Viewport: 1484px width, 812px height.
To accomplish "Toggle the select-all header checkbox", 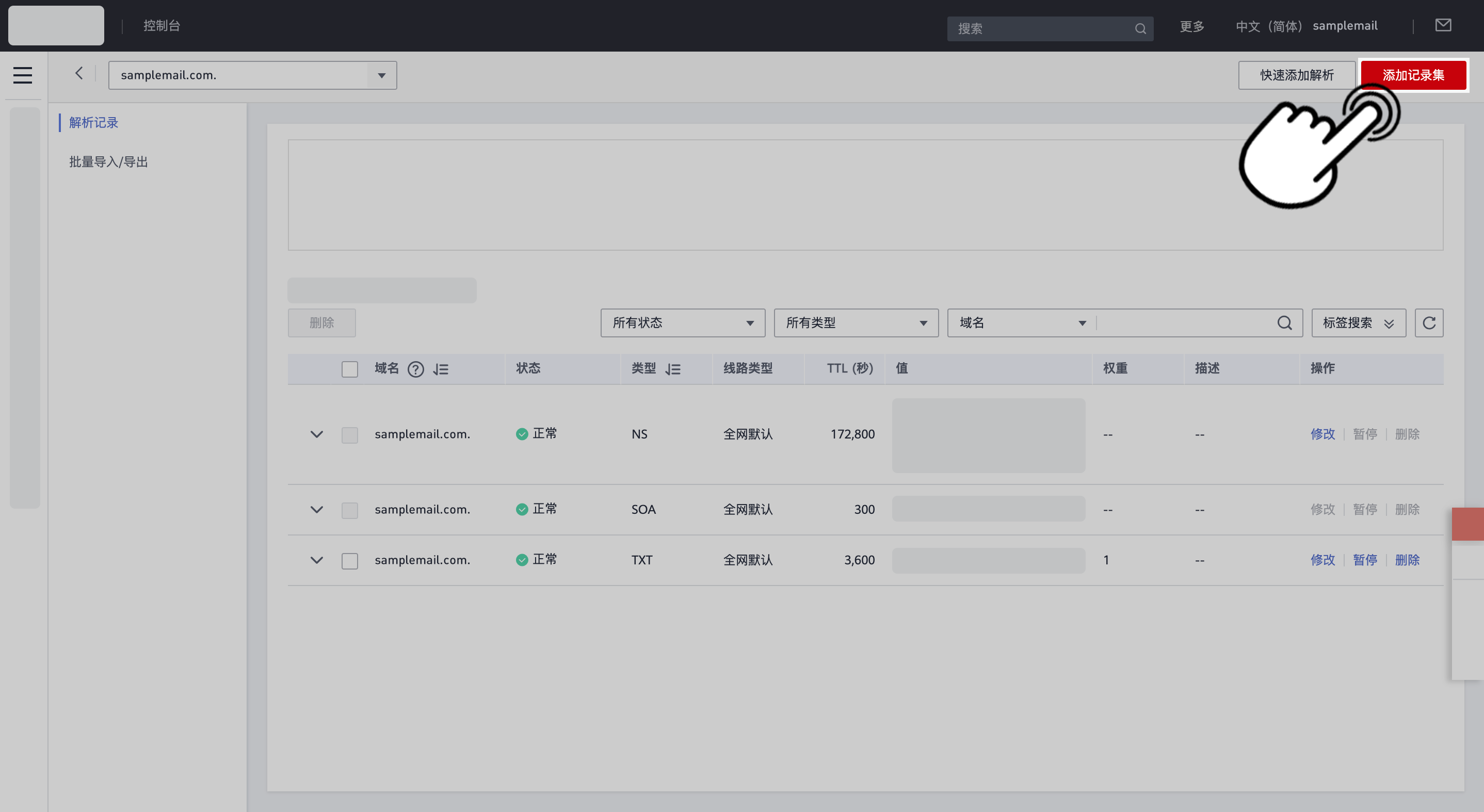I will point(350,369).
